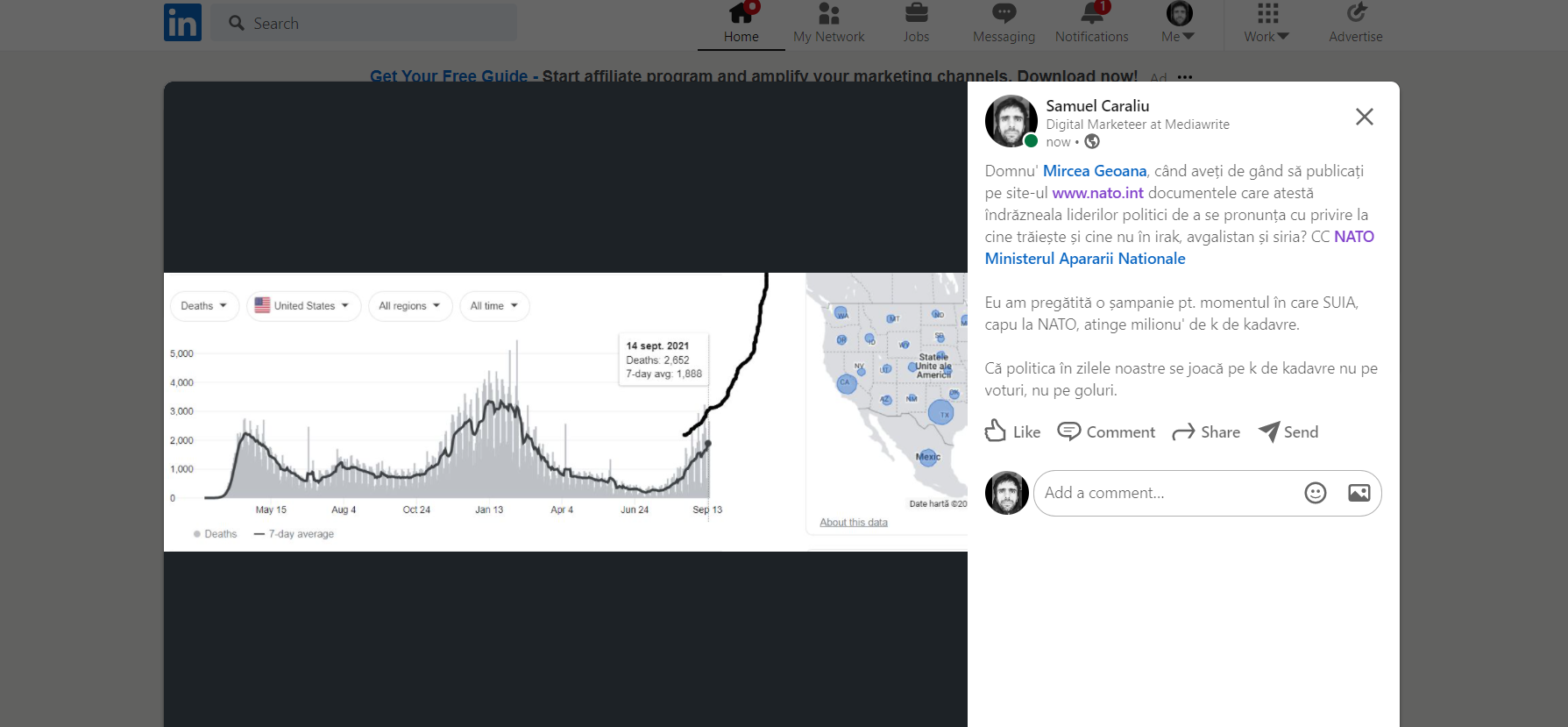The width and height of the screenshot is (1568, 727).
Task: Open the emoji picker in the comment box
Action: point(1315,493)
